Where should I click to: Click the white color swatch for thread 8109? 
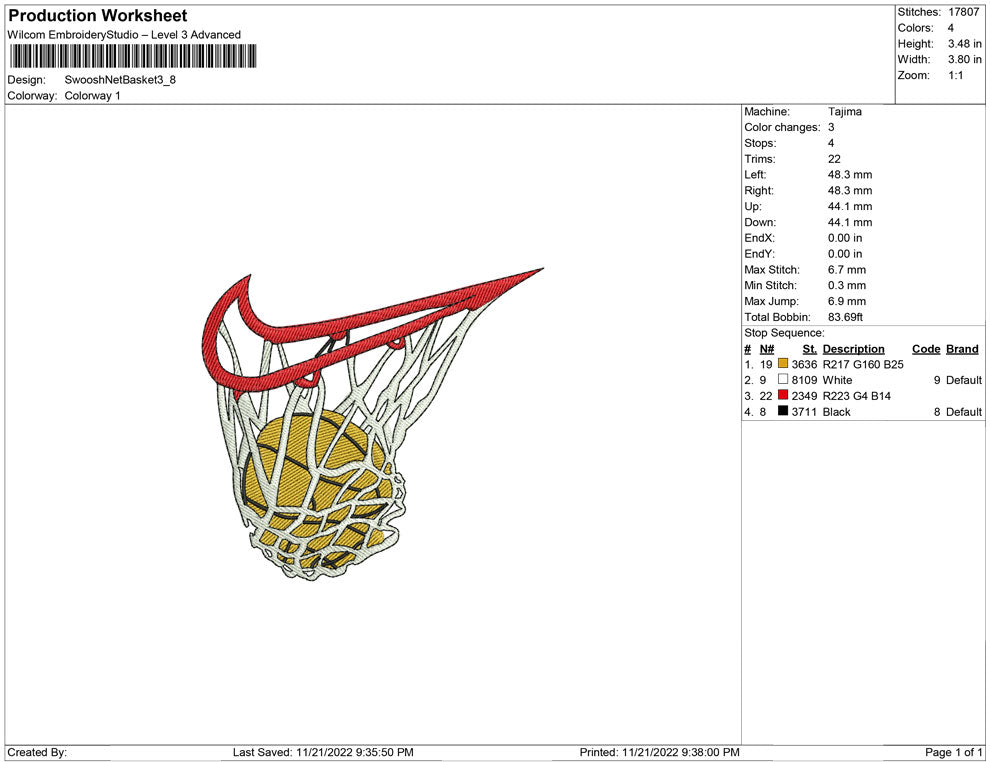(783, 379)
